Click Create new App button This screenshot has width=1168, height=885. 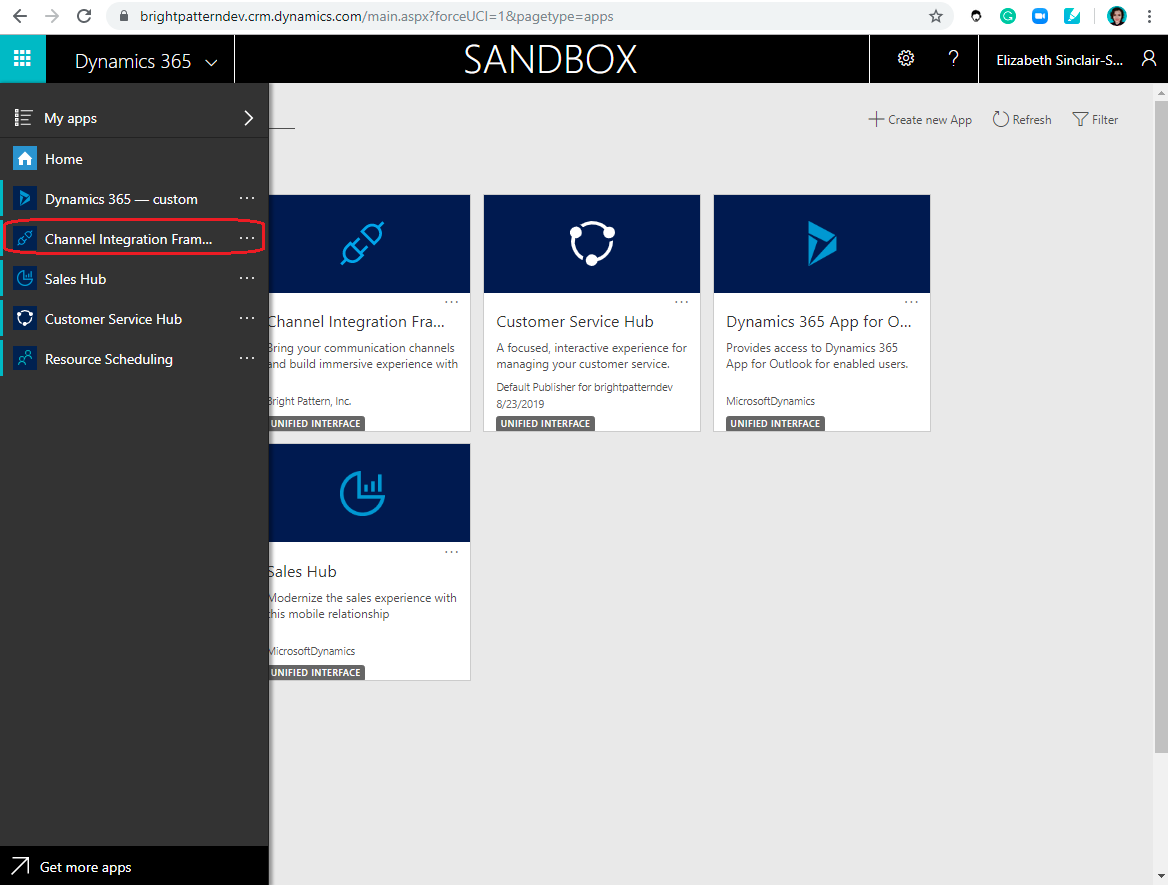[x=920, y=120]
